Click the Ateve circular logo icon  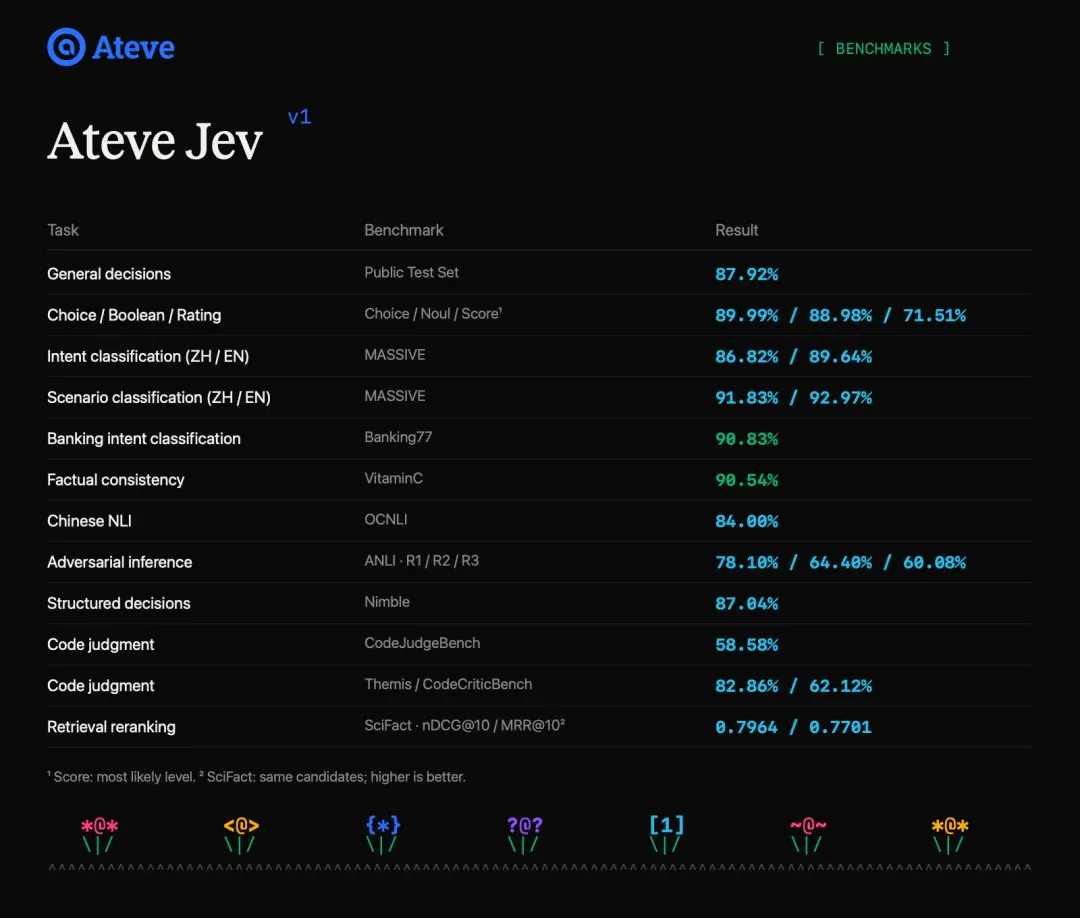pos(66,47)
